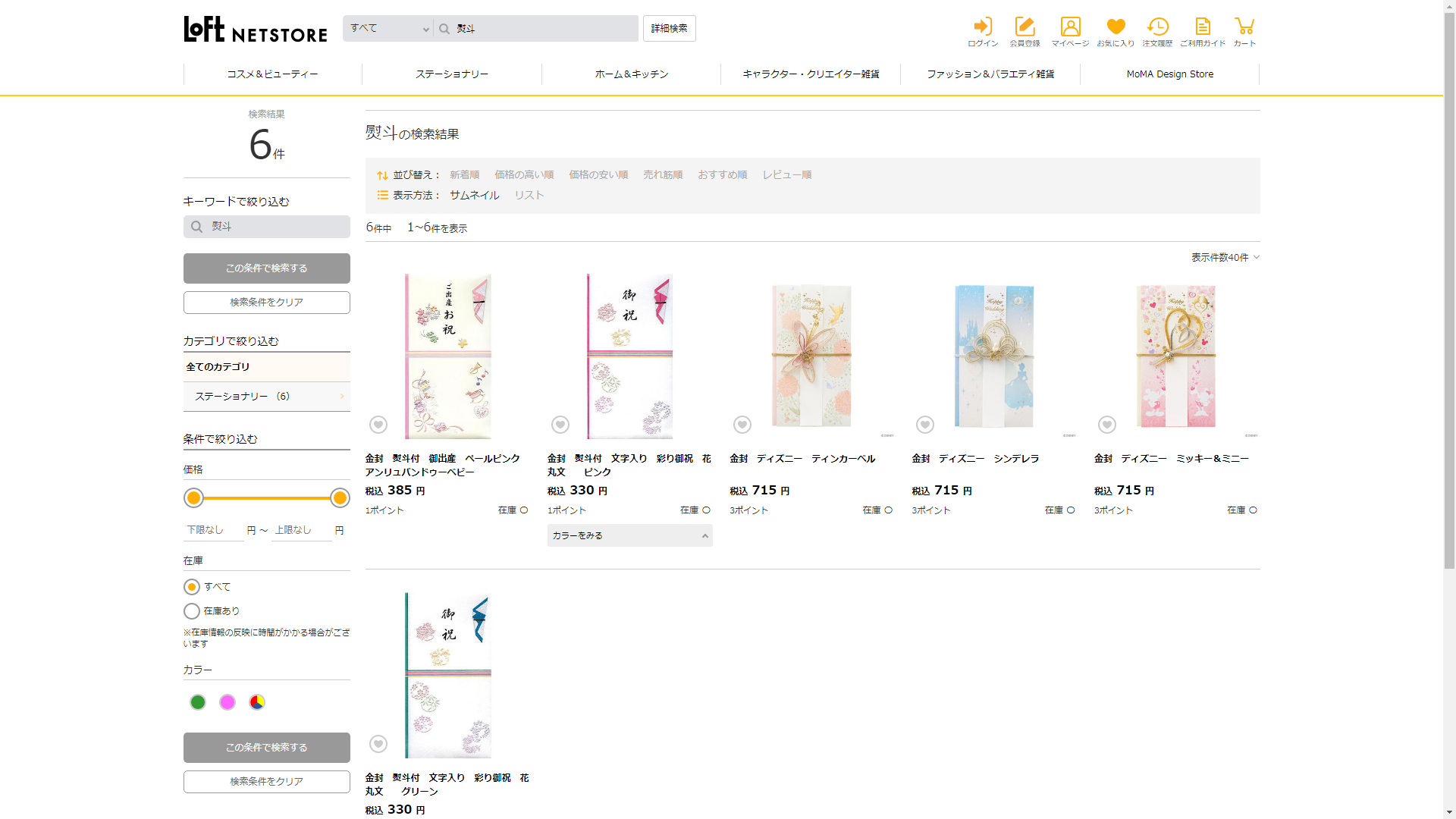
Task: Open the すべて search category dropdown
Action: click(388, 29)
